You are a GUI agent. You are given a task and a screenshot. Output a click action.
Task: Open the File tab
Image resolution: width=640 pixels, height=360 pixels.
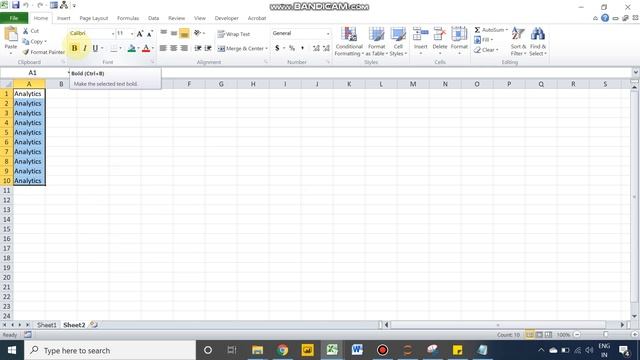(14, 18)
